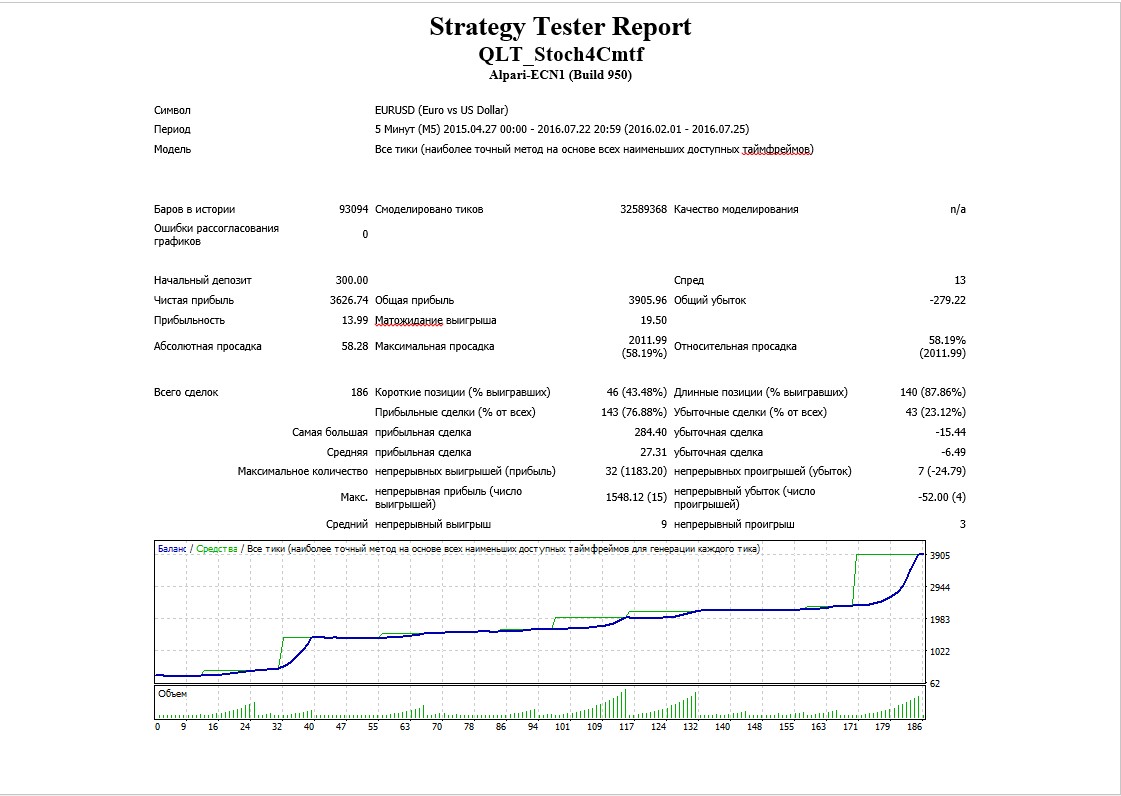Image resolution: width=1121 pixels, height=796 pixels.
Task: Click the 'Баров в истории' label
Action: [x=194, y=210]
